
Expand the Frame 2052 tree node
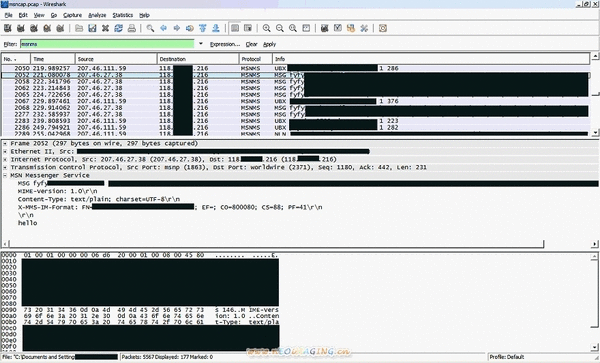pos(5,143)
